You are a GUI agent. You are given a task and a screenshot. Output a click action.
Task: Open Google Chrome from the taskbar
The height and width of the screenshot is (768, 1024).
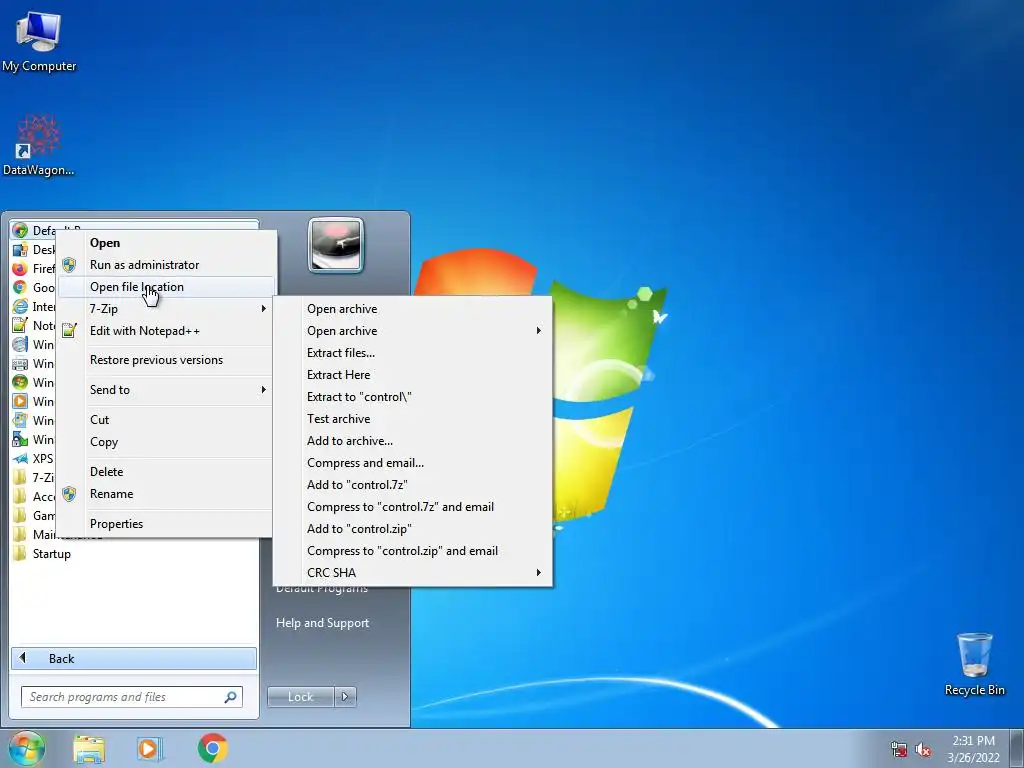212,748
